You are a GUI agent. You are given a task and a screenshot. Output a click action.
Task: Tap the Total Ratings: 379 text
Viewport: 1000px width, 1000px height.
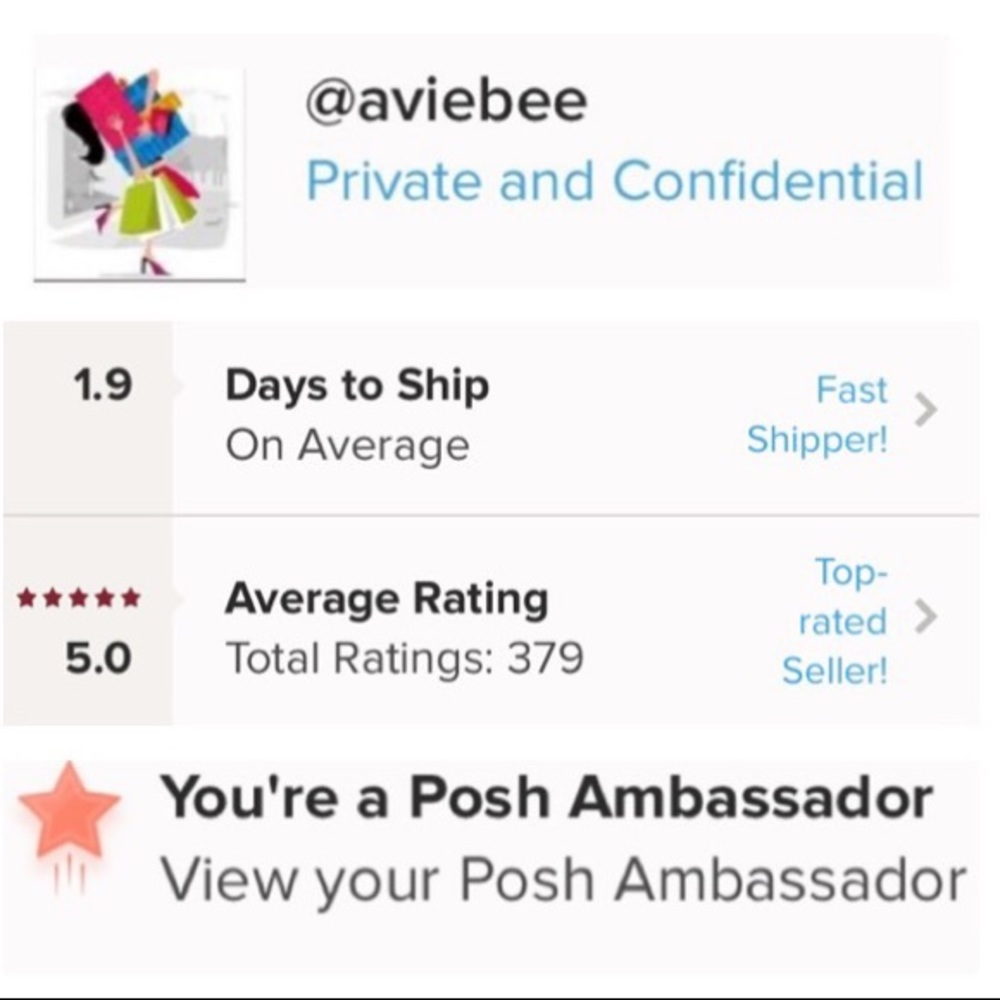(404, 658)
